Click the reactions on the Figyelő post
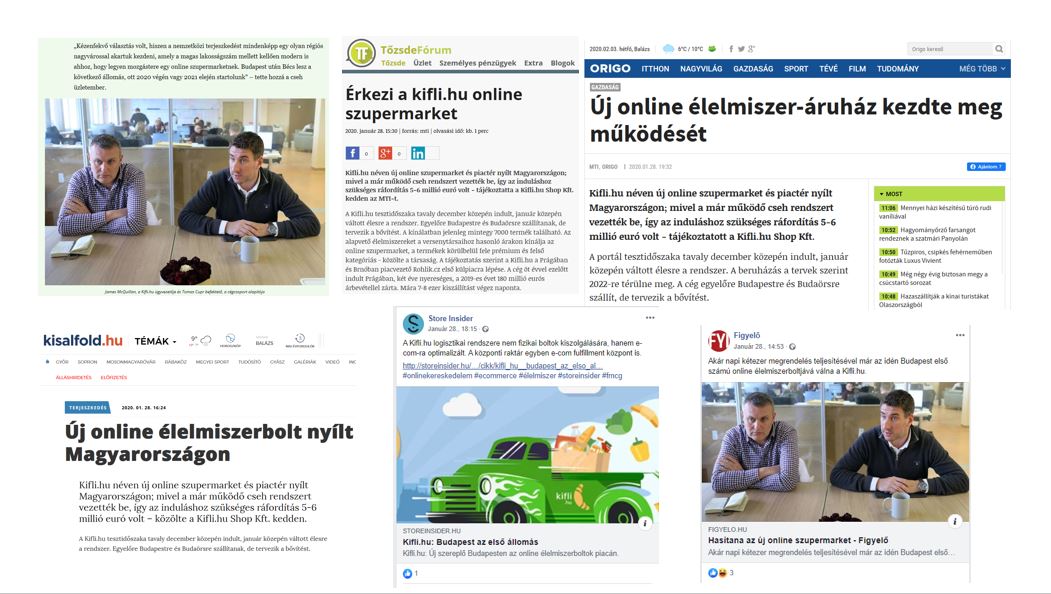1051x594 pixels. tap(717, 573)
